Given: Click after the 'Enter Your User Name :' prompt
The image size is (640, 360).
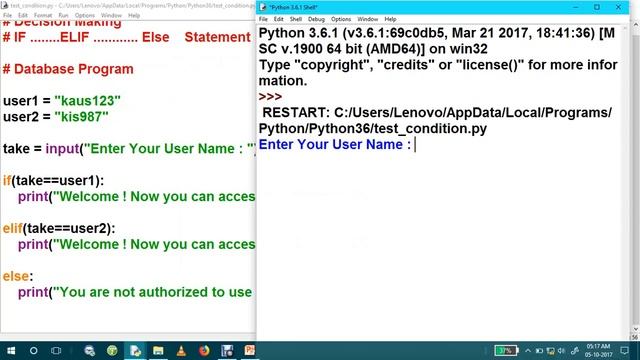Looking at the screenshot, I should 415,144.
